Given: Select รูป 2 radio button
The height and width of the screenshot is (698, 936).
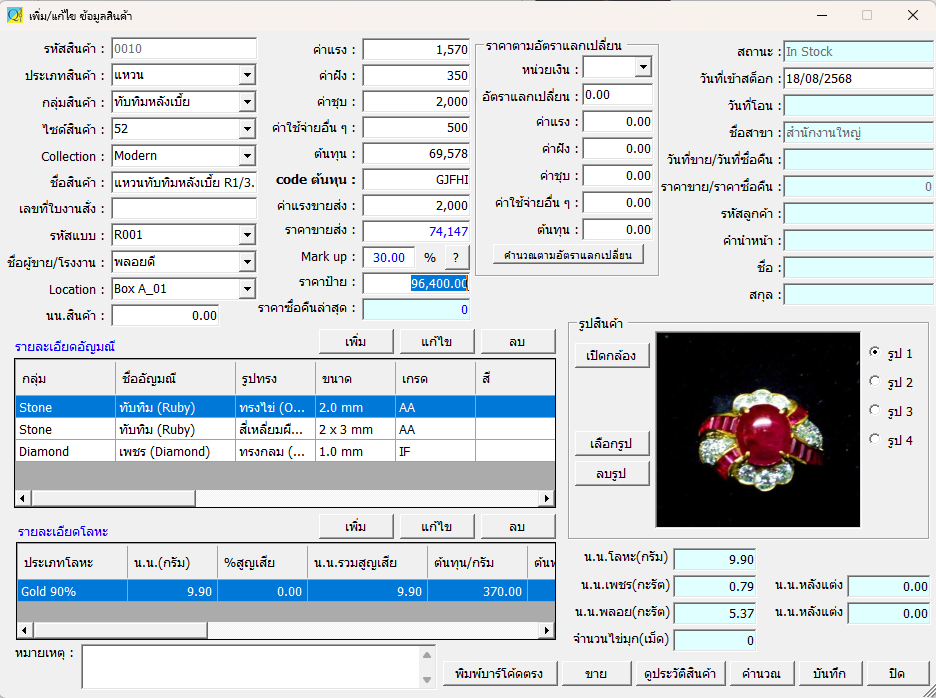Looking at the screenshot, I should tap(875, 382).
